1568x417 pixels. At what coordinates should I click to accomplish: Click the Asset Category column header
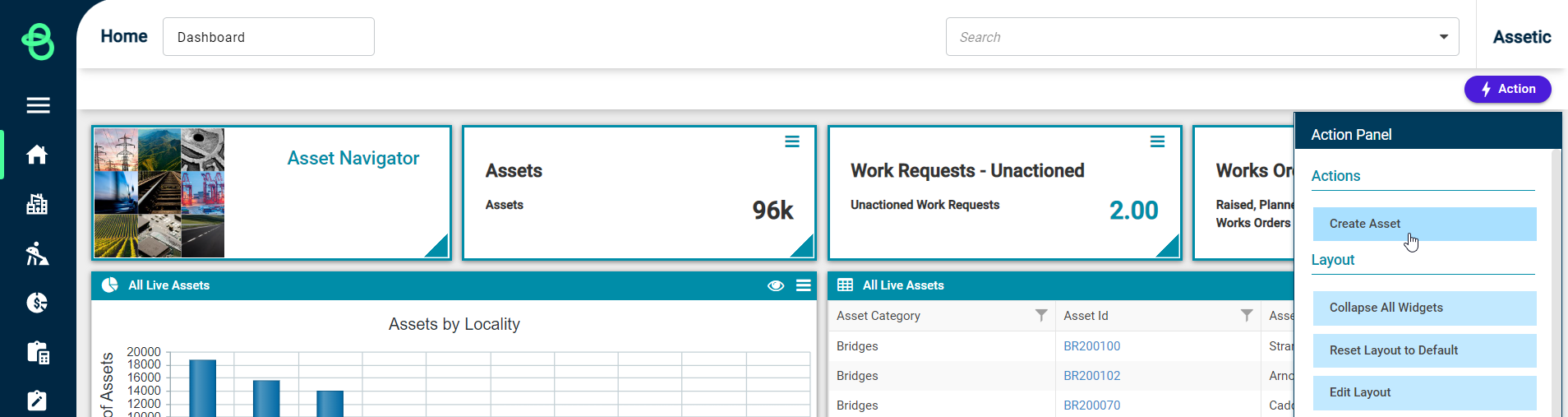click(x=879, y=316)
